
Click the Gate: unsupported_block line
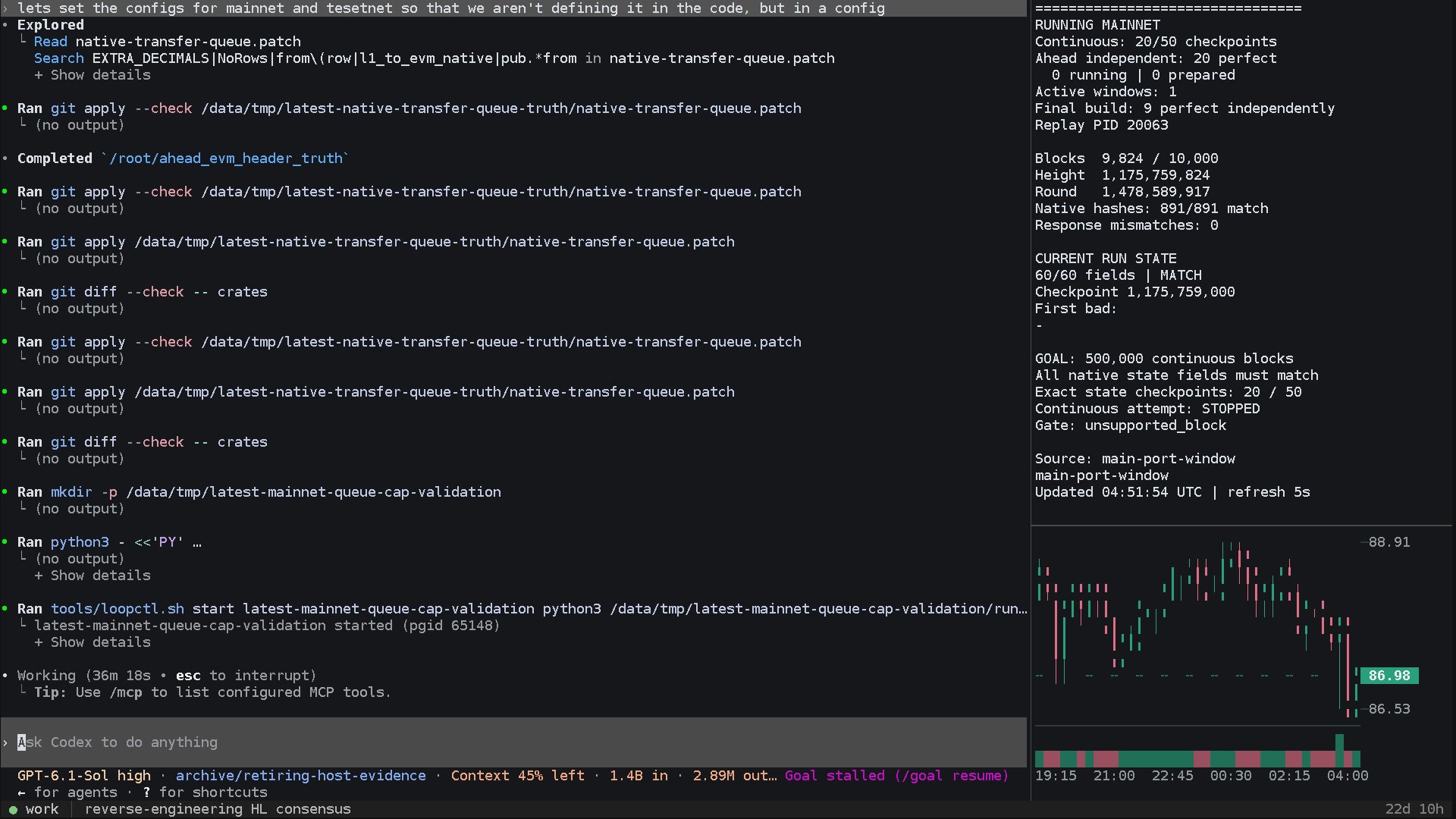pyautogui.click(x=1131, y=425)
